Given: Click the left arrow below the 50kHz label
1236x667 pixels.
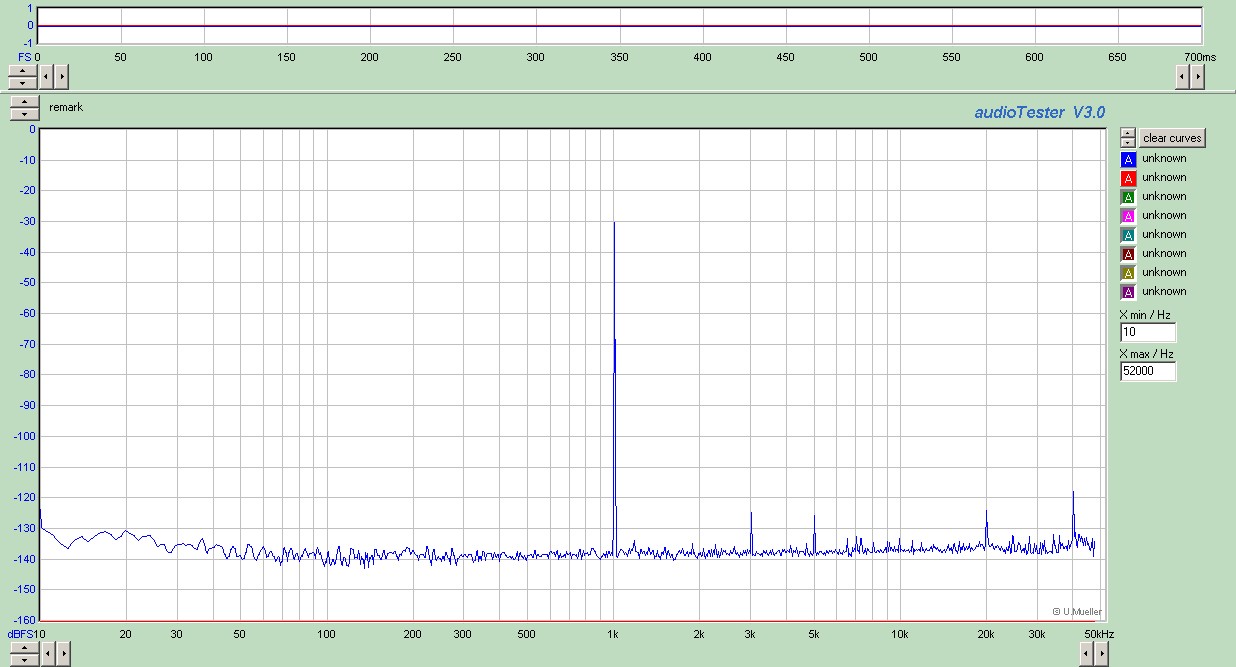Looking at the screenshot, I should (x=1086, y=654).
